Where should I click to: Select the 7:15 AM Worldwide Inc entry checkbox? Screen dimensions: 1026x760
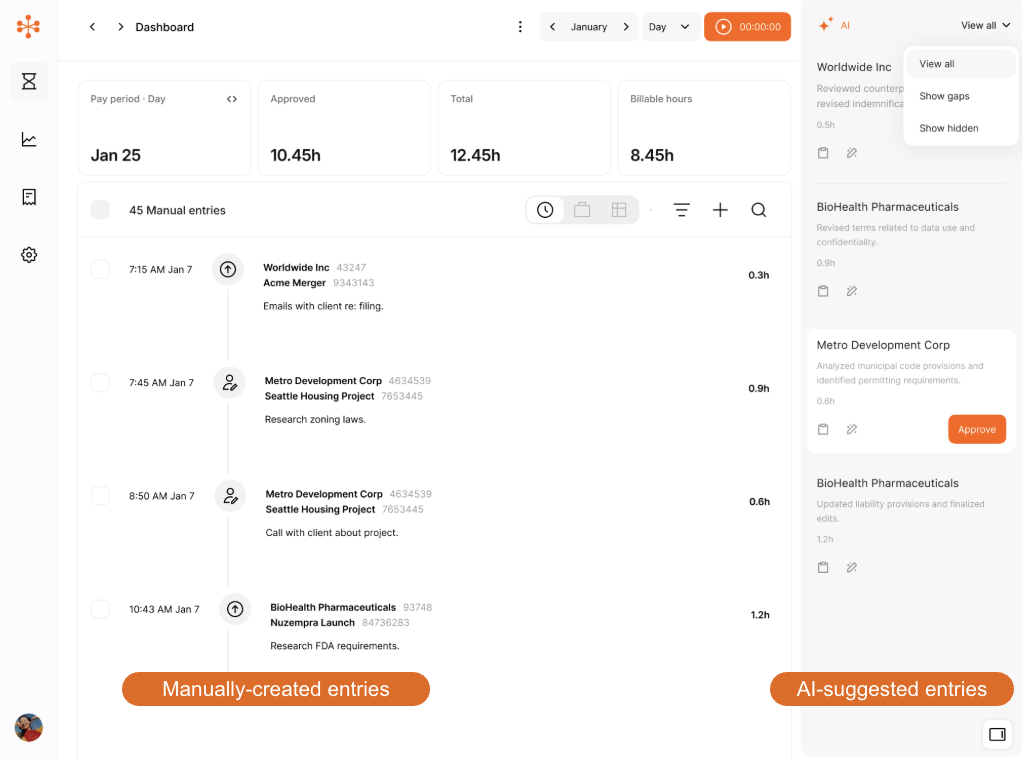point(100,269)
